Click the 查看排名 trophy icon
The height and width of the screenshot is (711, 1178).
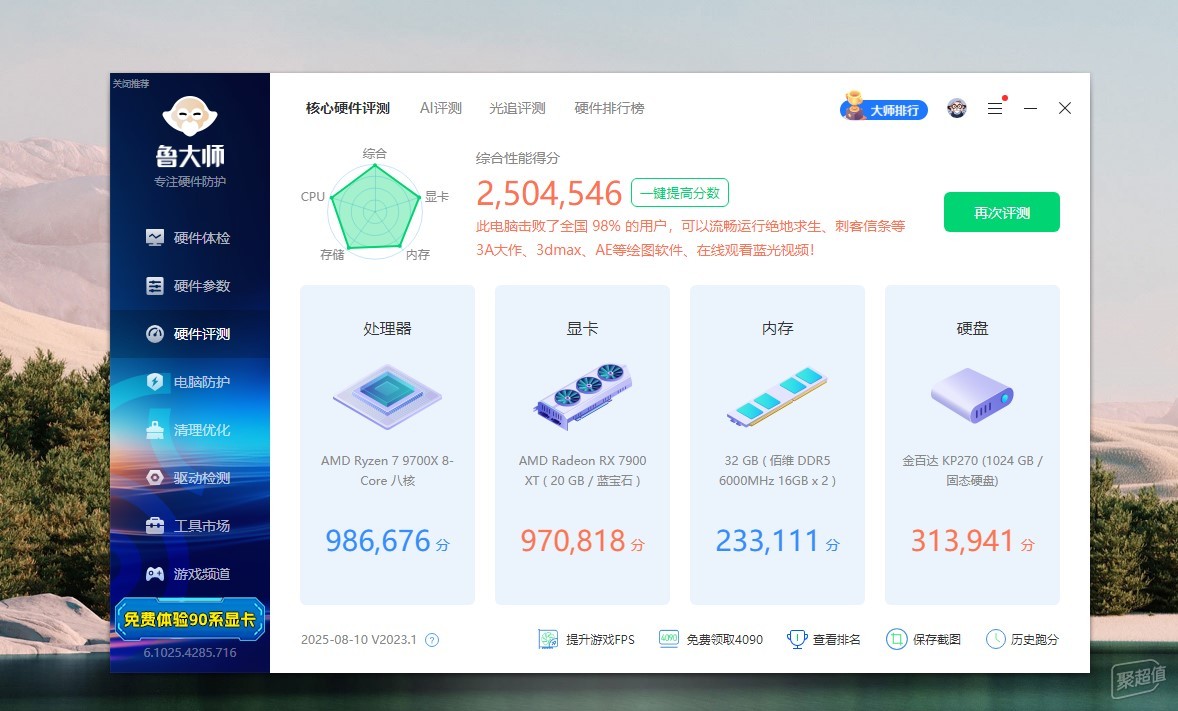tap(796, 640)
